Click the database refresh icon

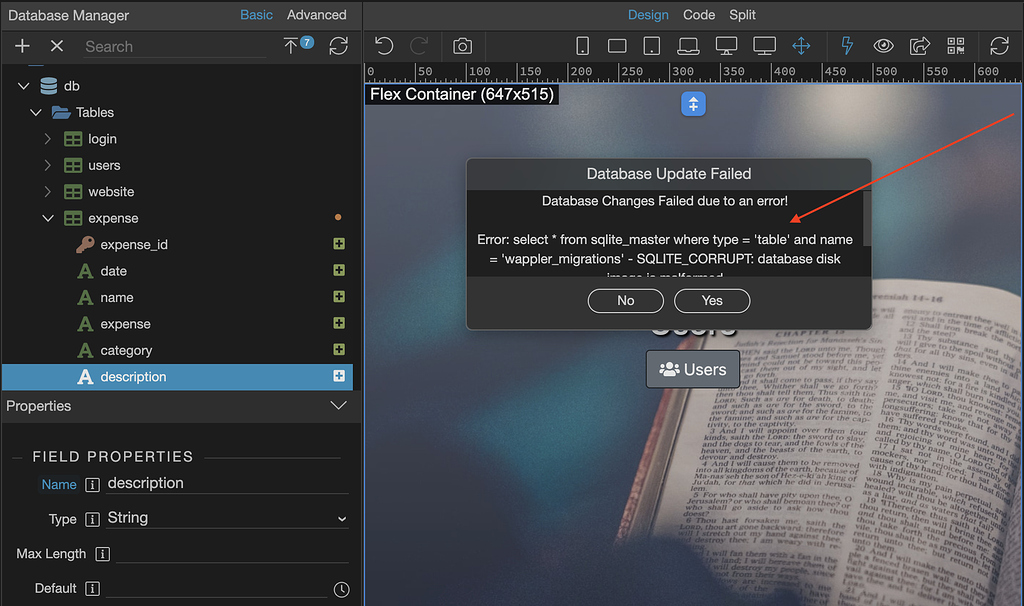click(338, 46)
